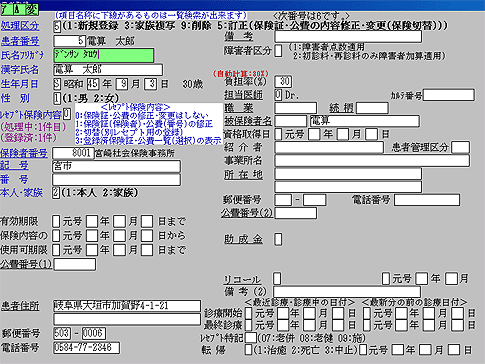Click the 記号 input field
The width and height of the screenshot is (485, 364).
[x=116, y=166]
